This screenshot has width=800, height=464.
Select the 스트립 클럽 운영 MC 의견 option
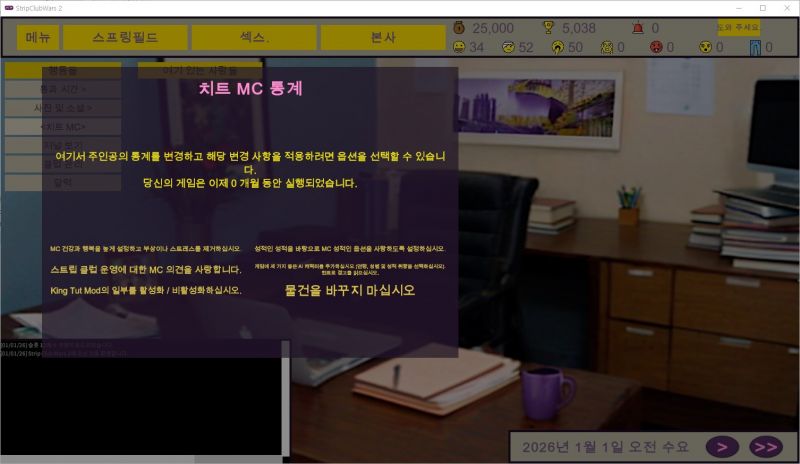pos(146,270)
